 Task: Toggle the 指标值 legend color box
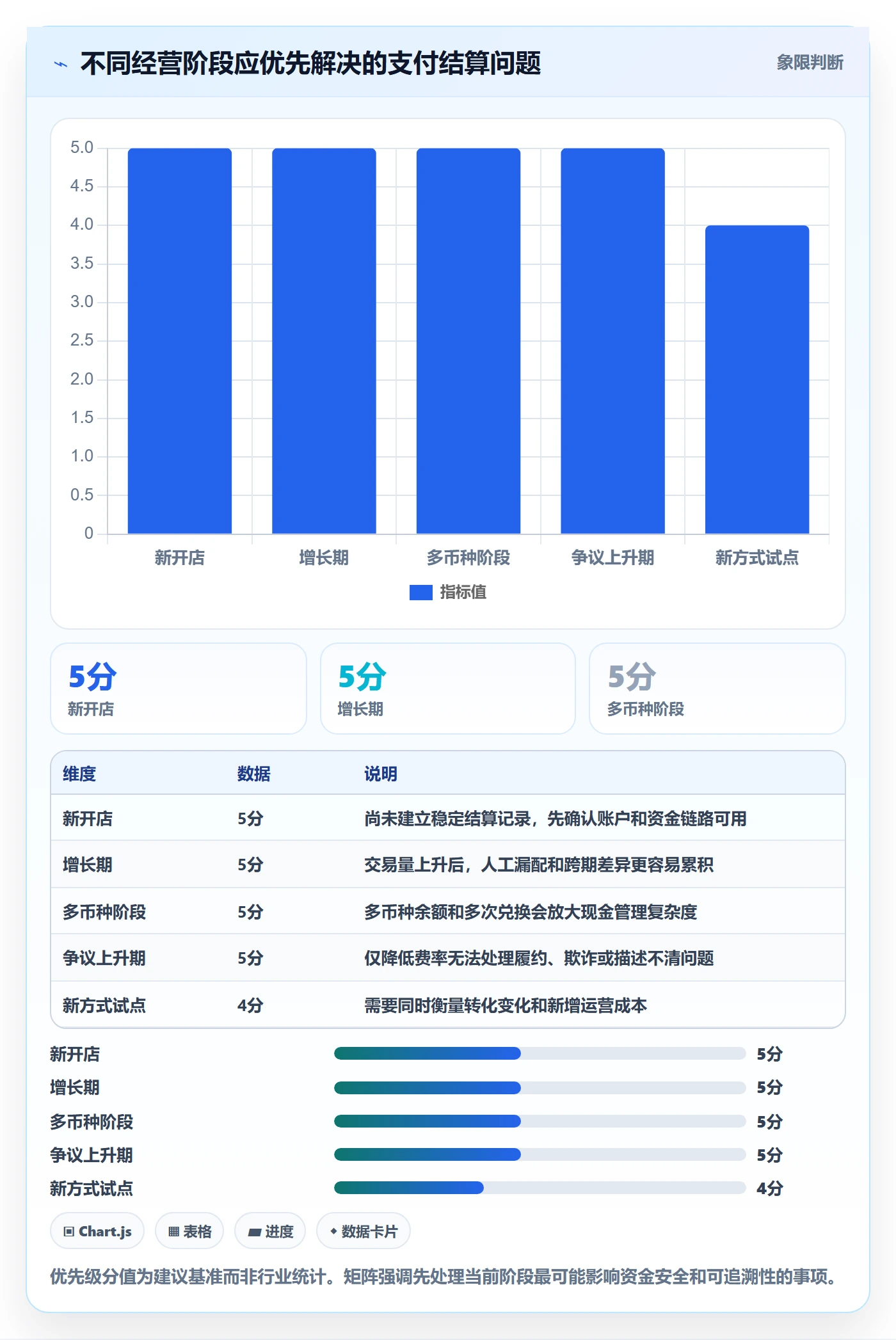[420, 593]
